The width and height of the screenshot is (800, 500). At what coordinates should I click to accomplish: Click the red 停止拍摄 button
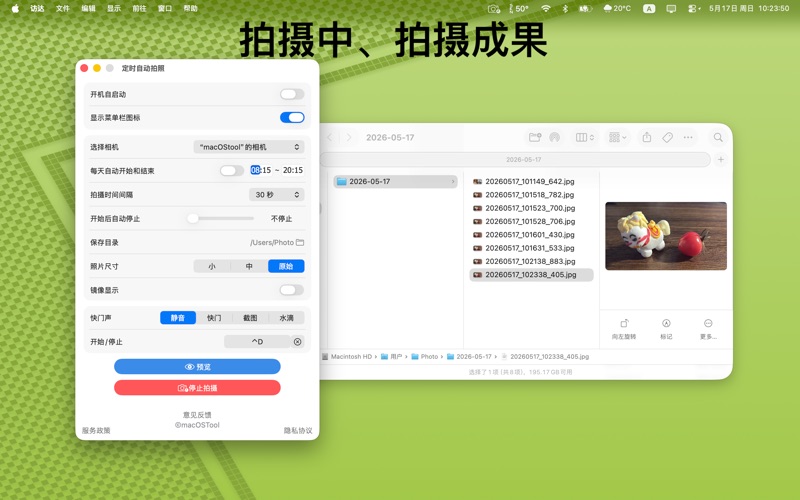(x=197, y=388)
